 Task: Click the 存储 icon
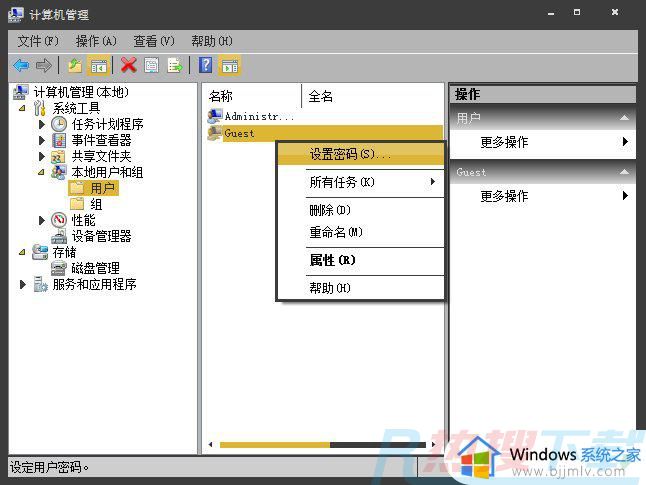click(40, 252)
